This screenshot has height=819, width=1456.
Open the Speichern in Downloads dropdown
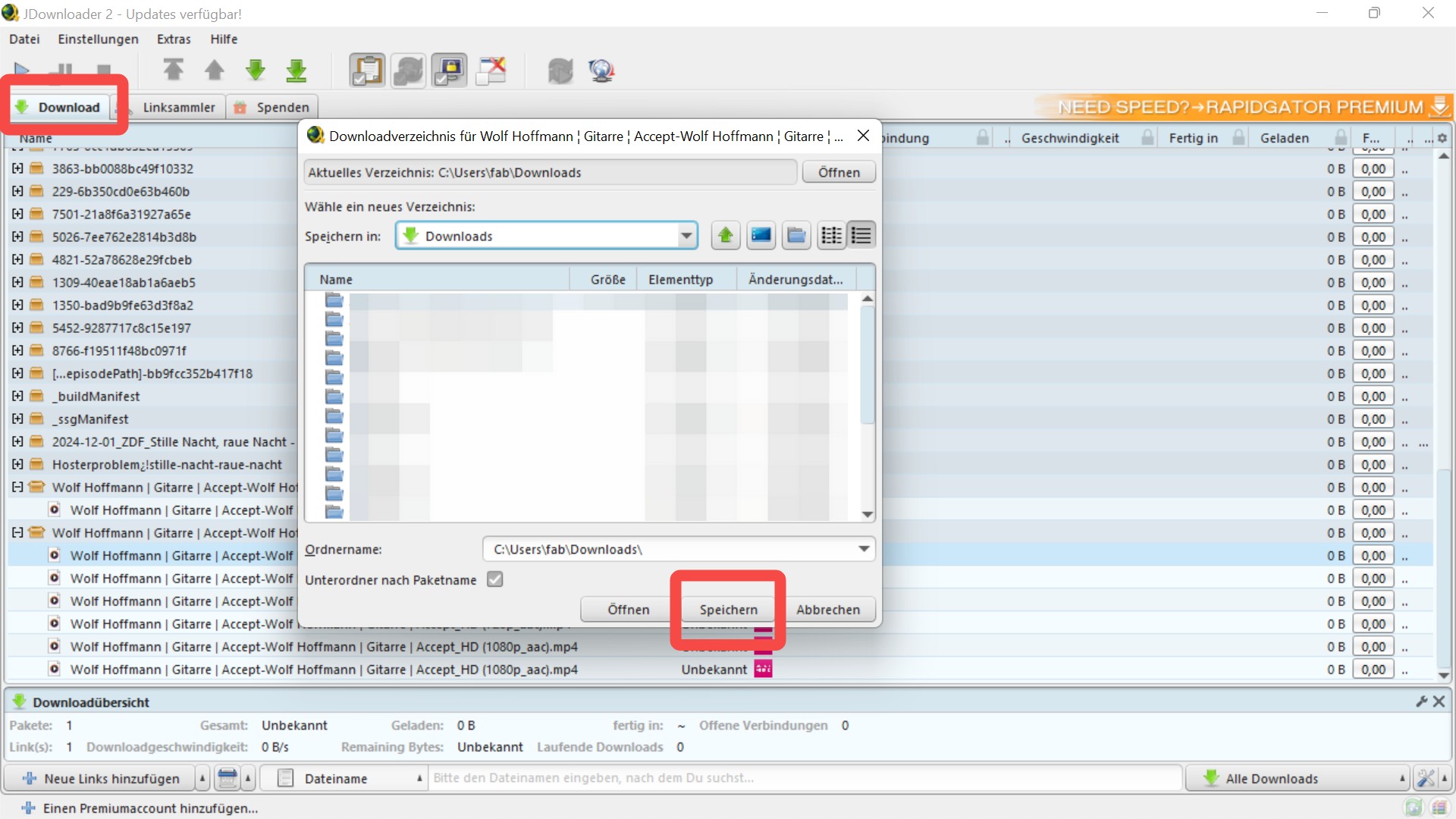[x=686, y=236]
